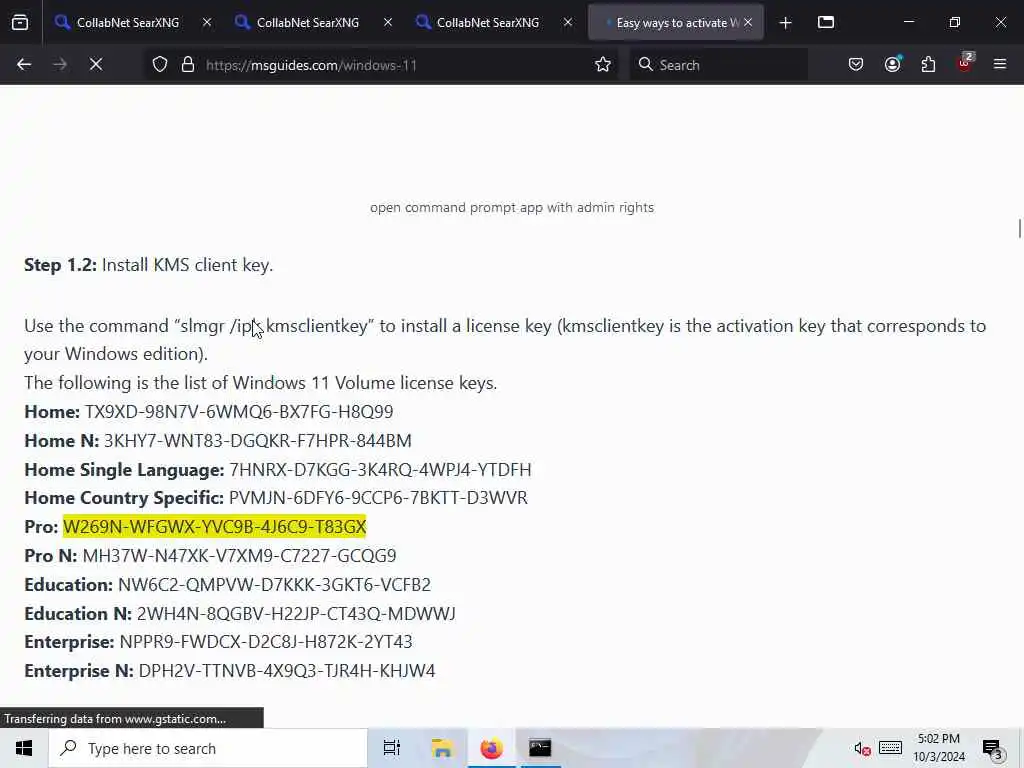Stop loading the page
Image resolution: width=1024 pixels, height=768 pixels.
[x=96, y=65]
